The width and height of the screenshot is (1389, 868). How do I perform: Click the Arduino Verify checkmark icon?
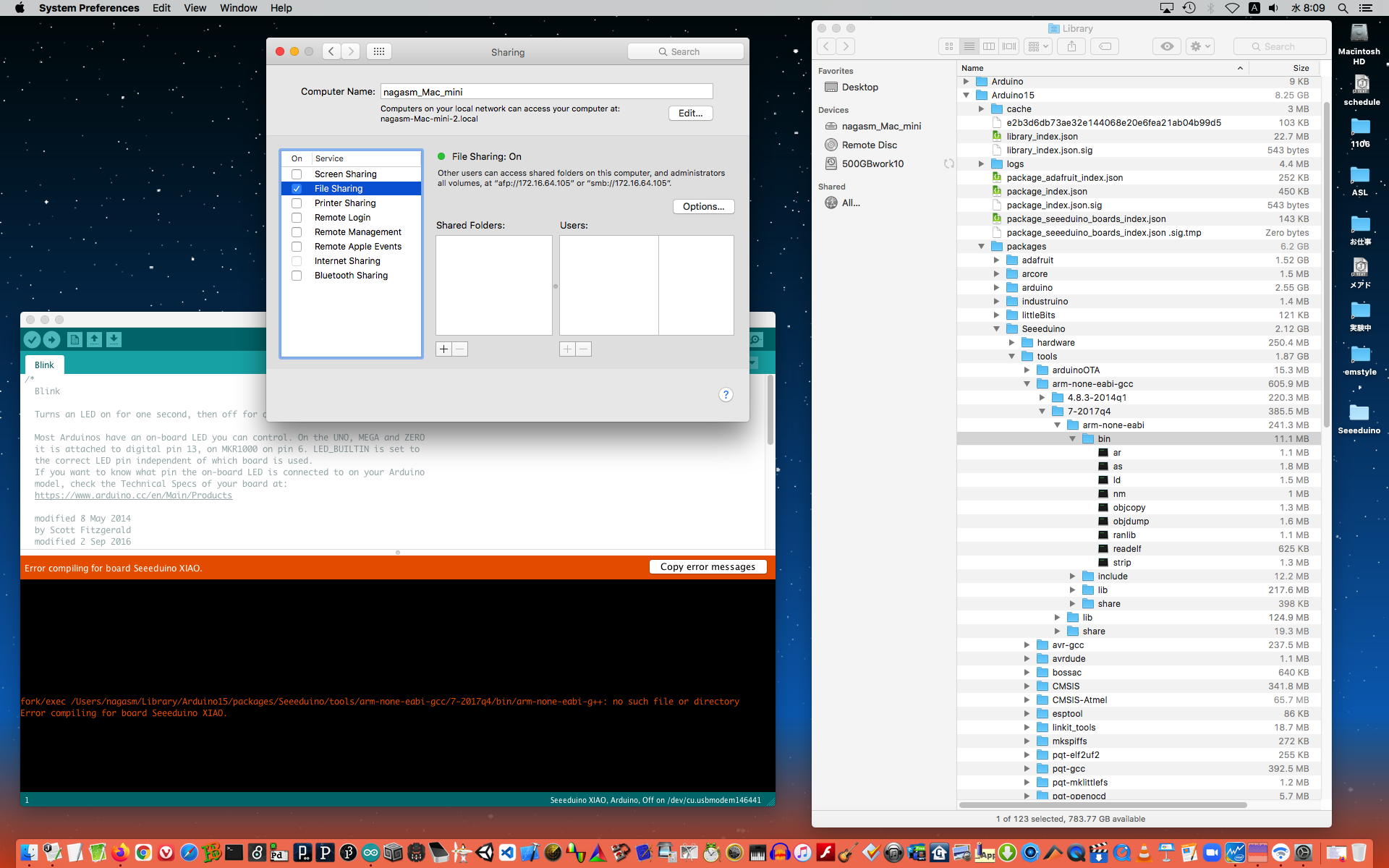click(32, 339)
